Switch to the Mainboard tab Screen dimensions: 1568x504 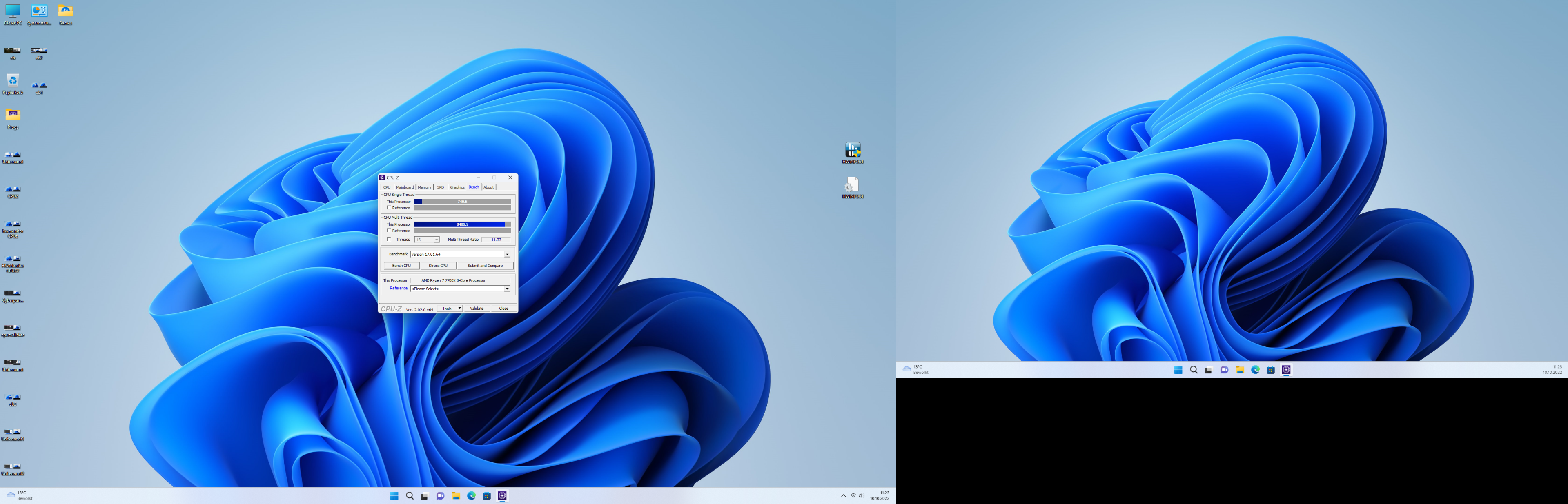(405, 187)
